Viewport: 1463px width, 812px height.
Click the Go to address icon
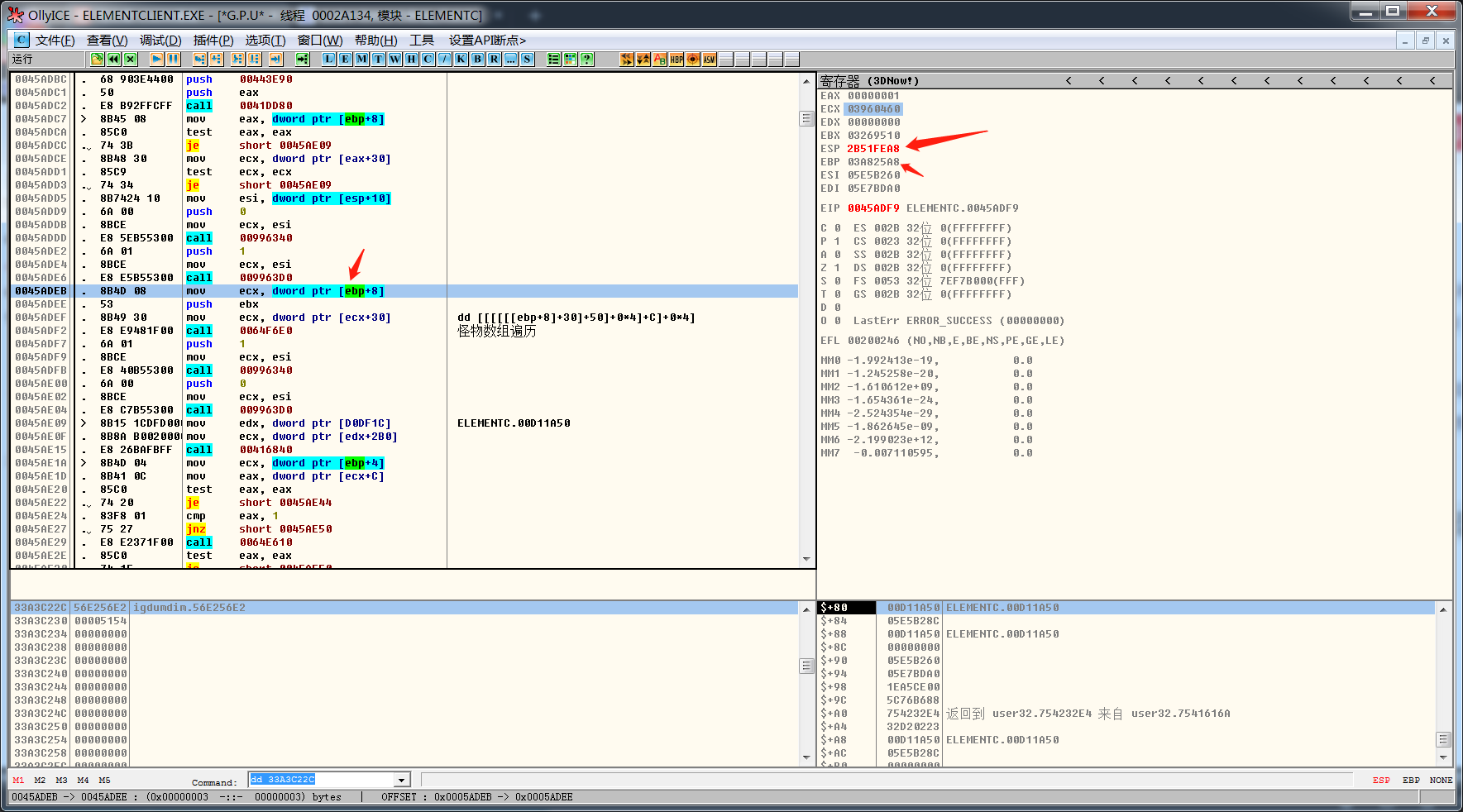(303, 59)
